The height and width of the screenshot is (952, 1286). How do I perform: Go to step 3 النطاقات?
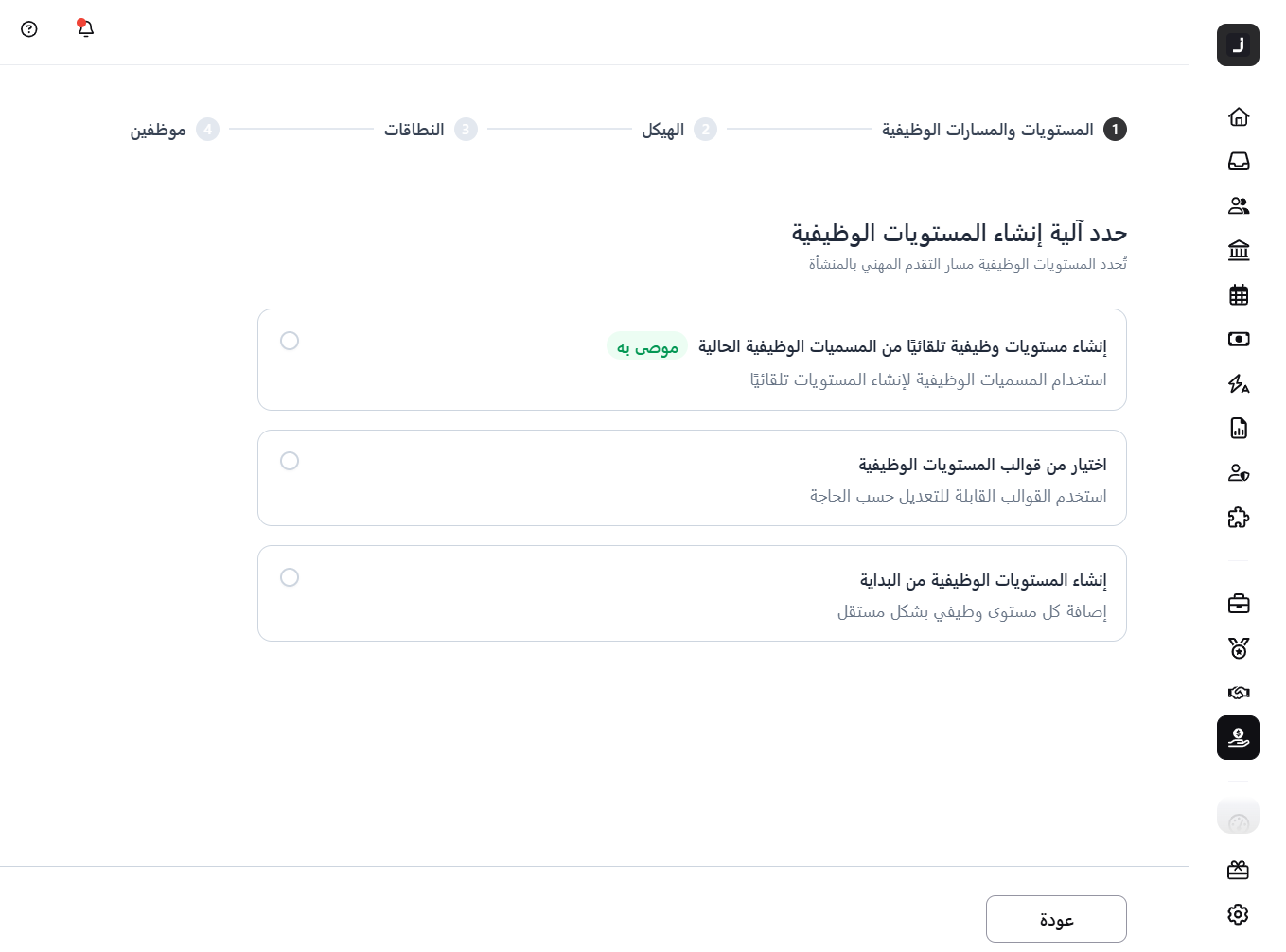tap(430, 130)
